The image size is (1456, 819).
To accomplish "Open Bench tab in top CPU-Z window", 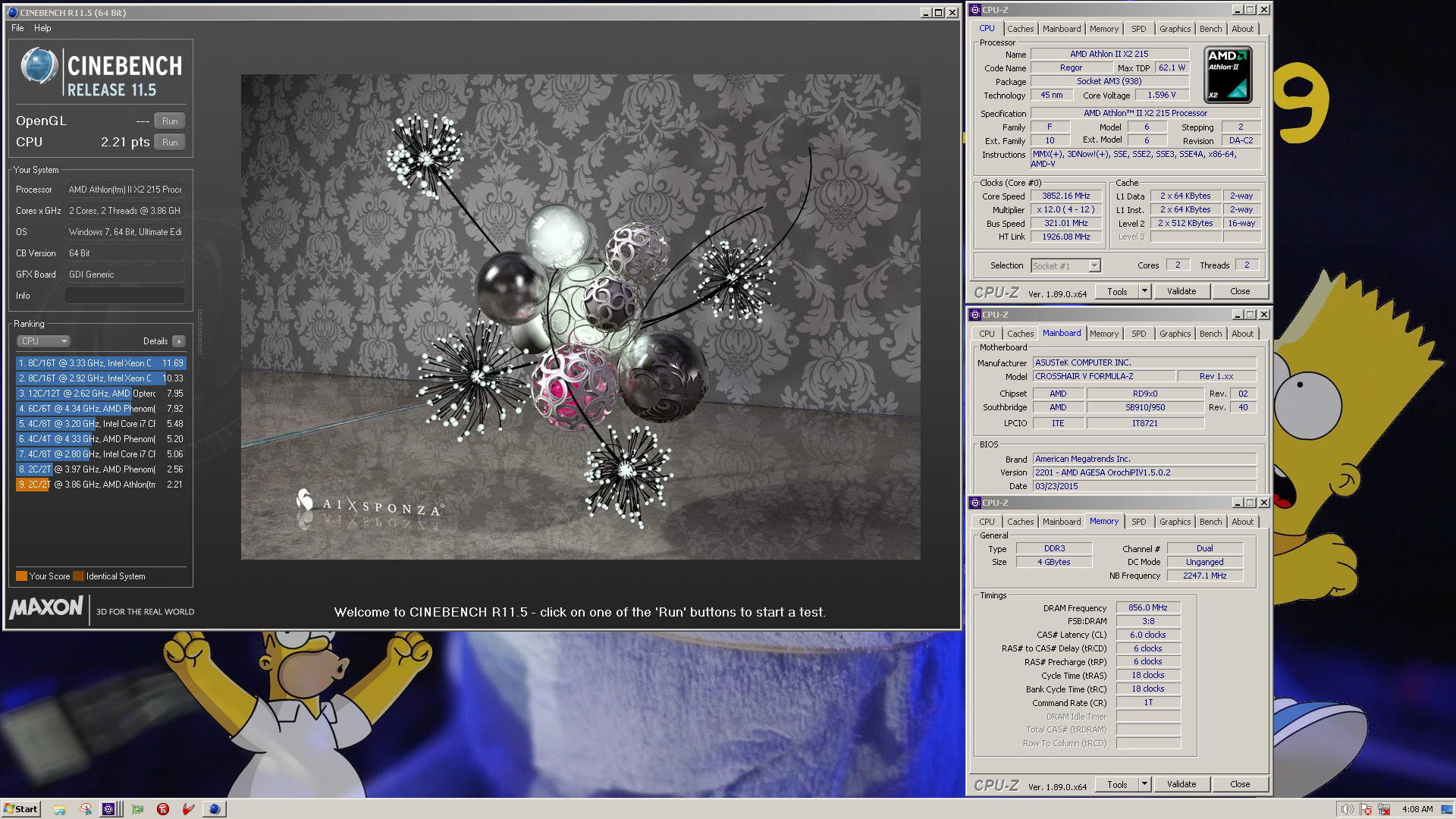I will tap(1210, 29).
